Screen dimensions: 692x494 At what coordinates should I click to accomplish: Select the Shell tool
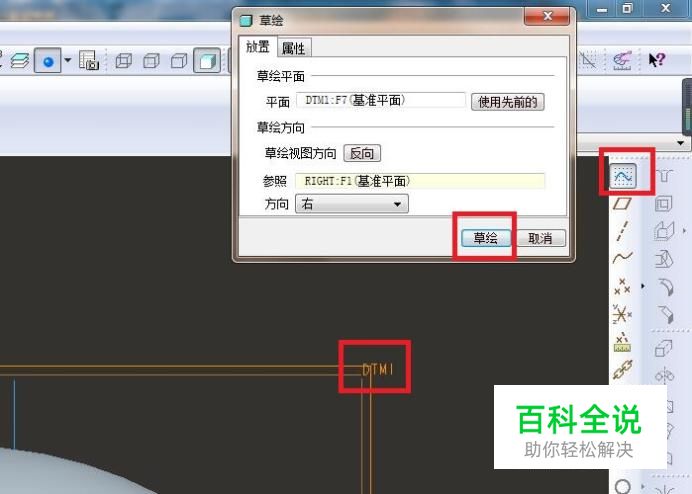coord(663,204)
